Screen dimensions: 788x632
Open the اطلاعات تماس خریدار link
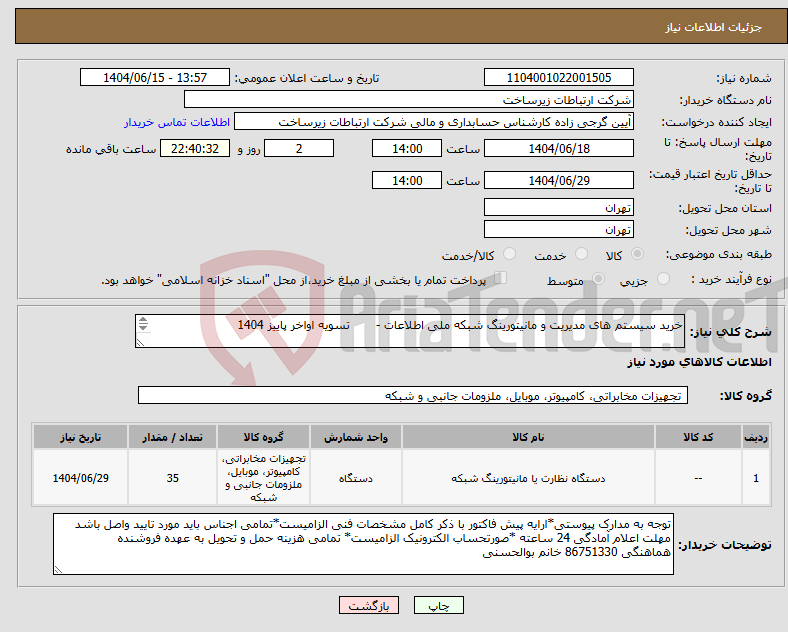tap(177, 122)
